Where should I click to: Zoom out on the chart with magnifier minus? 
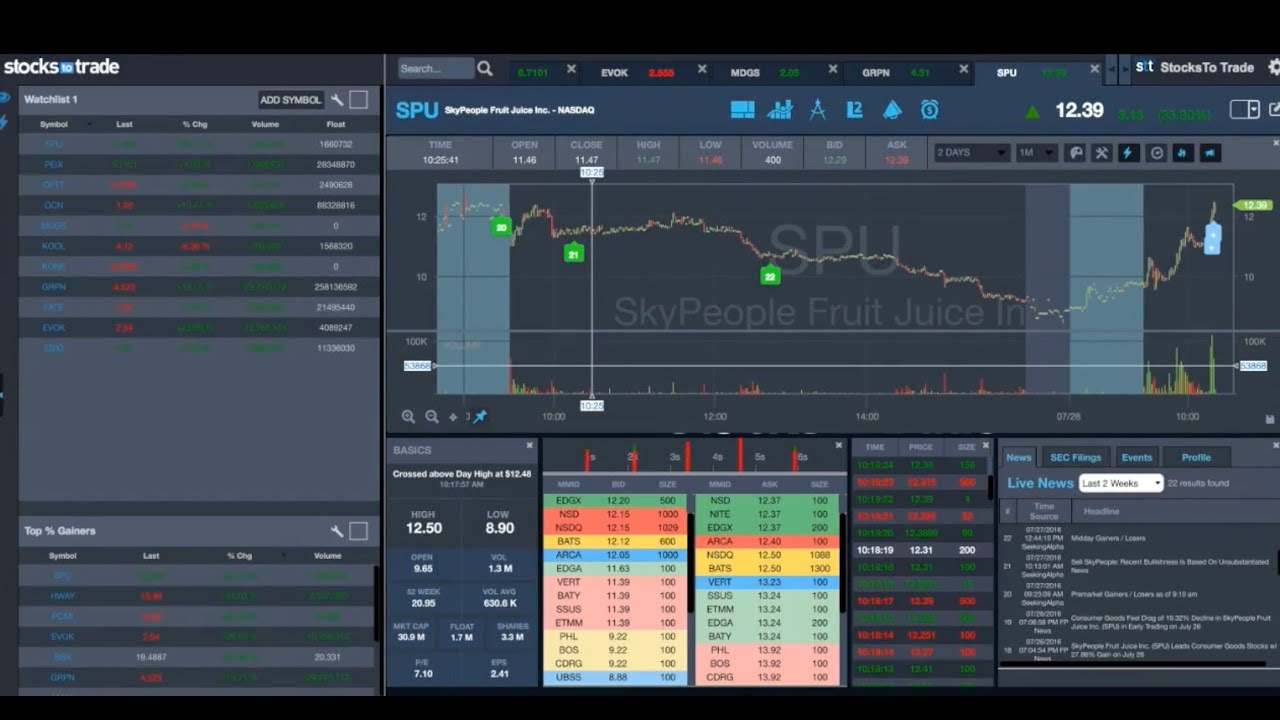(x=432, y=417)
